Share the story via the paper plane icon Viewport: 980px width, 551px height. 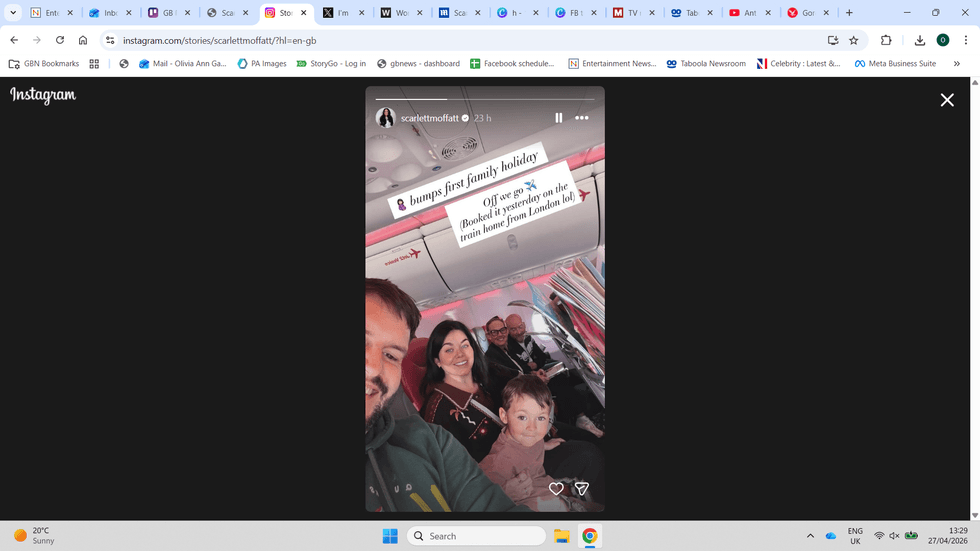click(582, 488)
